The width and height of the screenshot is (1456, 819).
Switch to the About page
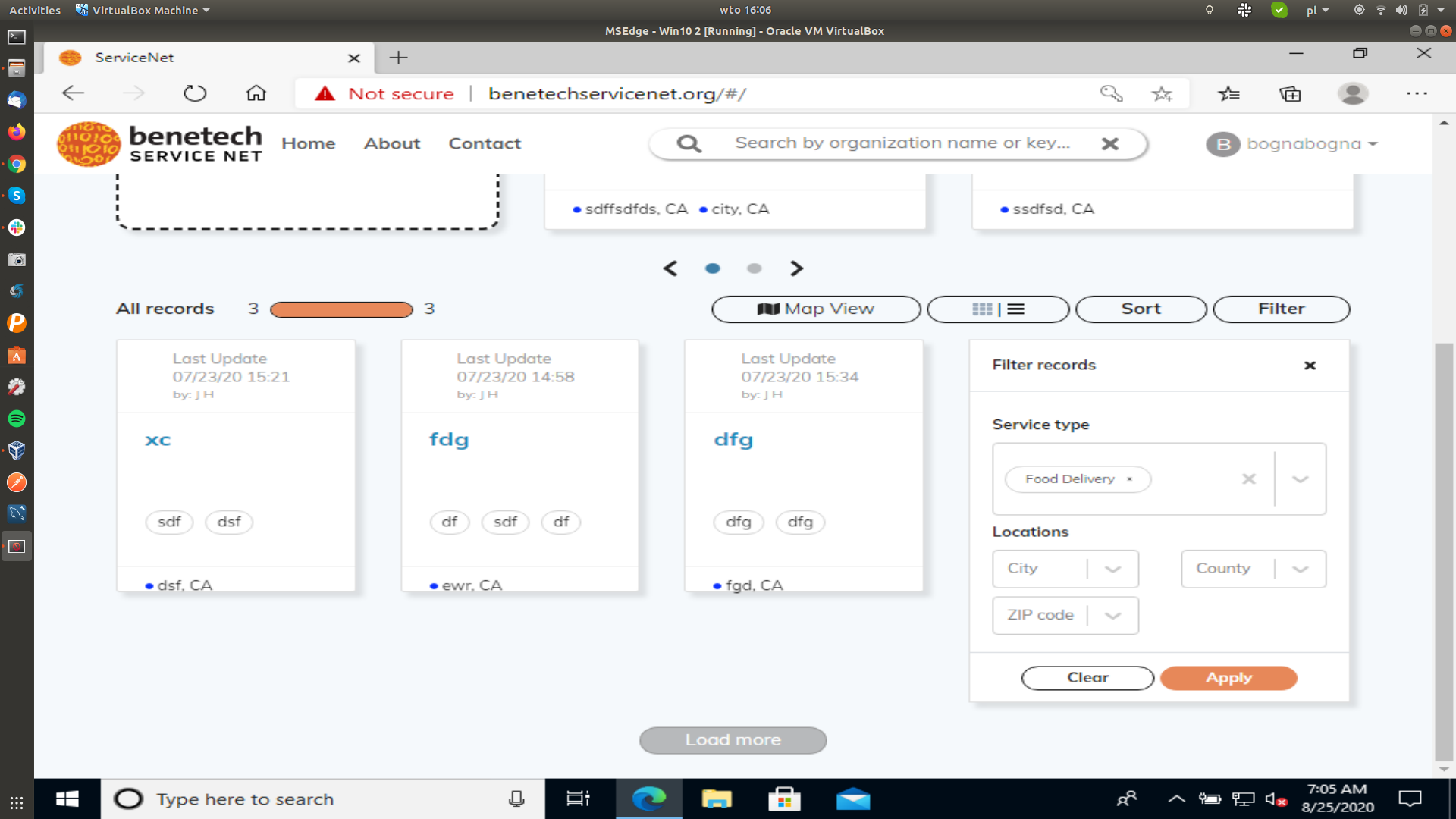pyautogui.click(x=391, y=143)
